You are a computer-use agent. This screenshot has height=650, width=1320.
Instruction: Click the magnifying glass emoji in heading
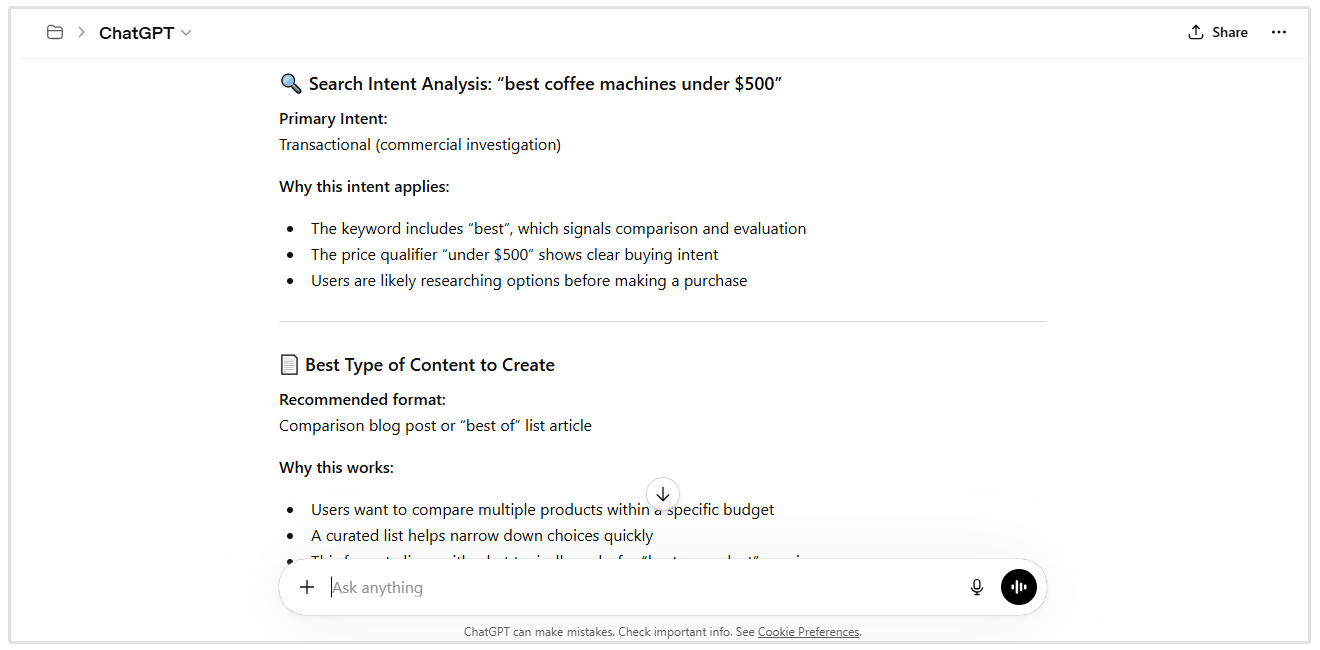tap(290, 84)
